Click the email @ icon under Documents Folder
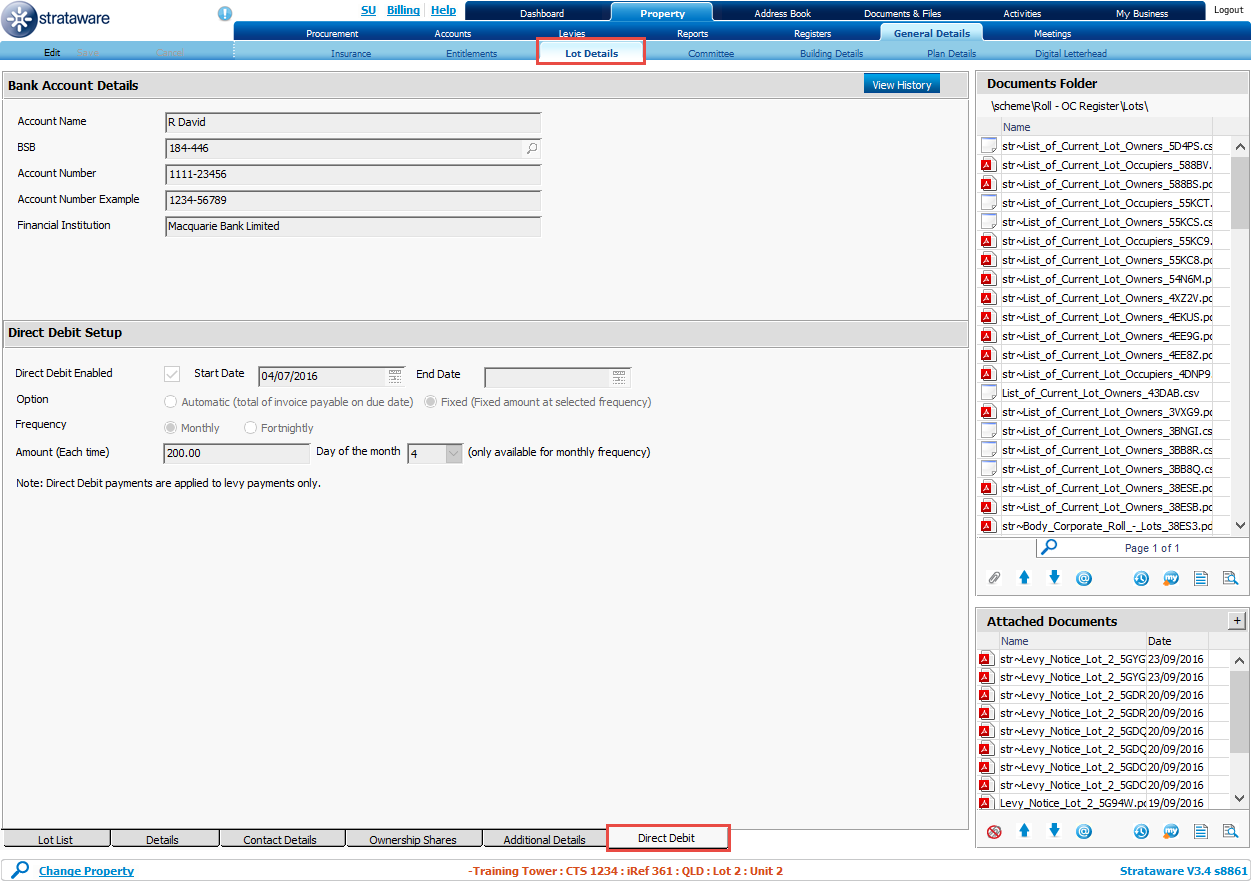 (1083, 578)
